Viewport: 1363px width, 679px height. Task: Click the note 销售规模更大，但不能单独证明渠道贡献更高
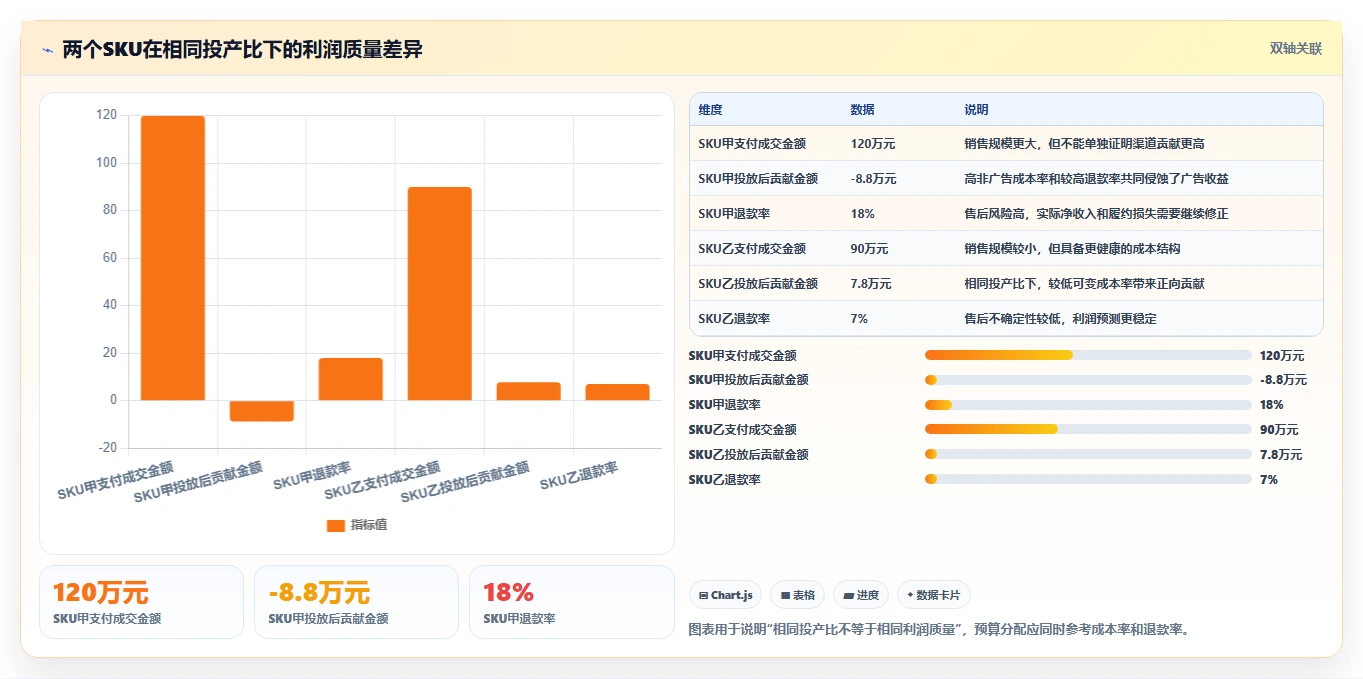pos(1084,144)
